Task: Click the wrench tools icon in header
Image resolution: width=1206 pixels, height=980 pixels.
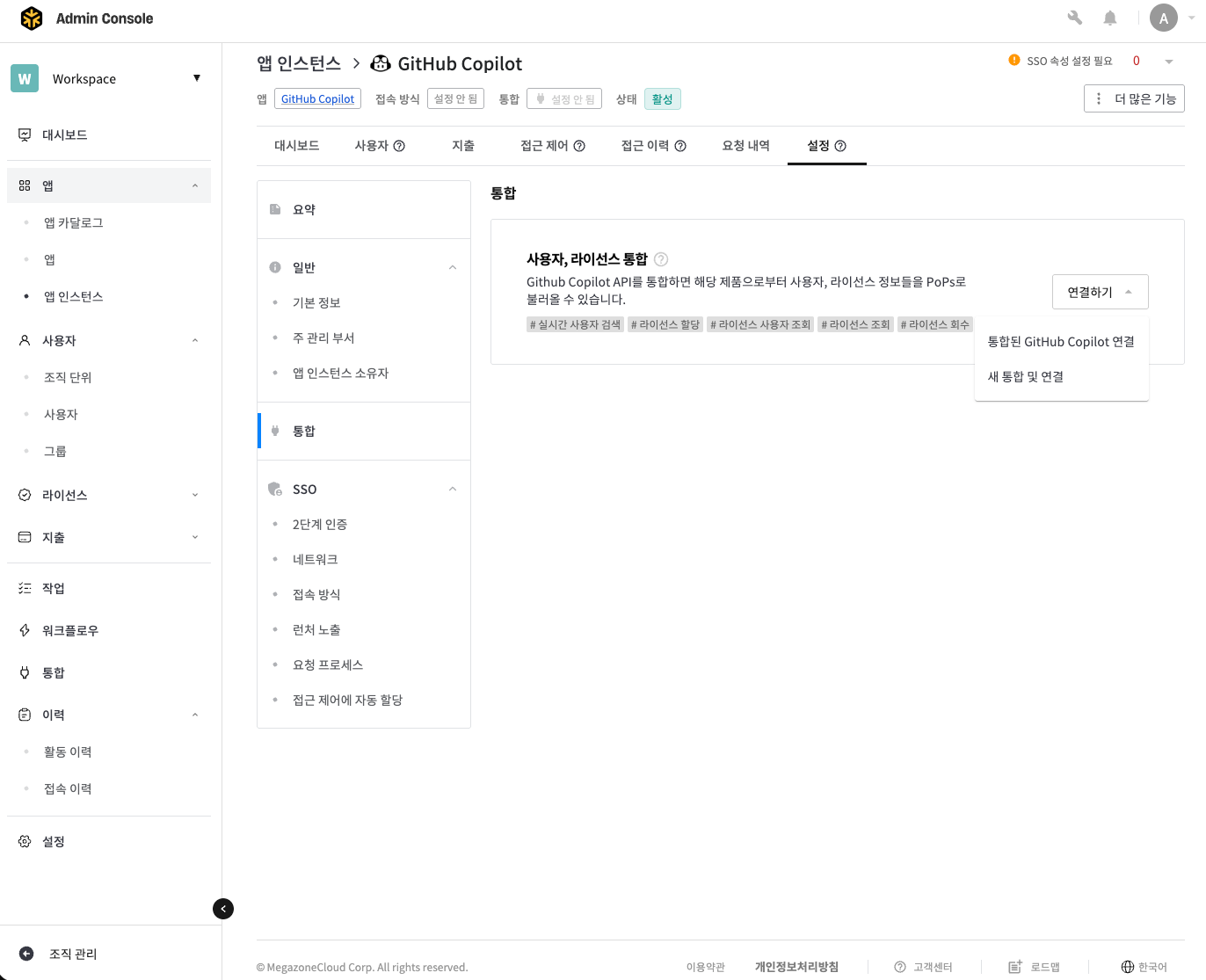Action: (1074, 18)
